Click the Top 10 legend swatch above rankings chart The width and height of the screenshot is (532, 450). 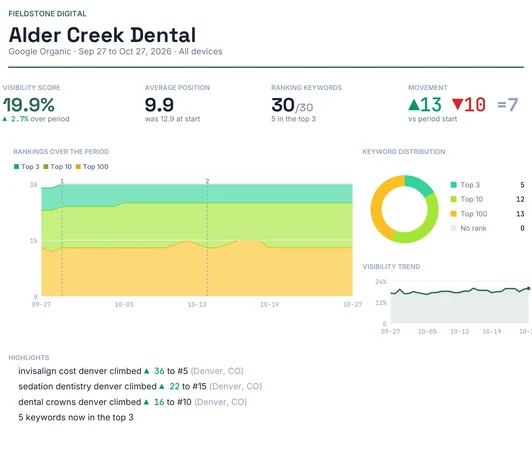coord(46,167)
